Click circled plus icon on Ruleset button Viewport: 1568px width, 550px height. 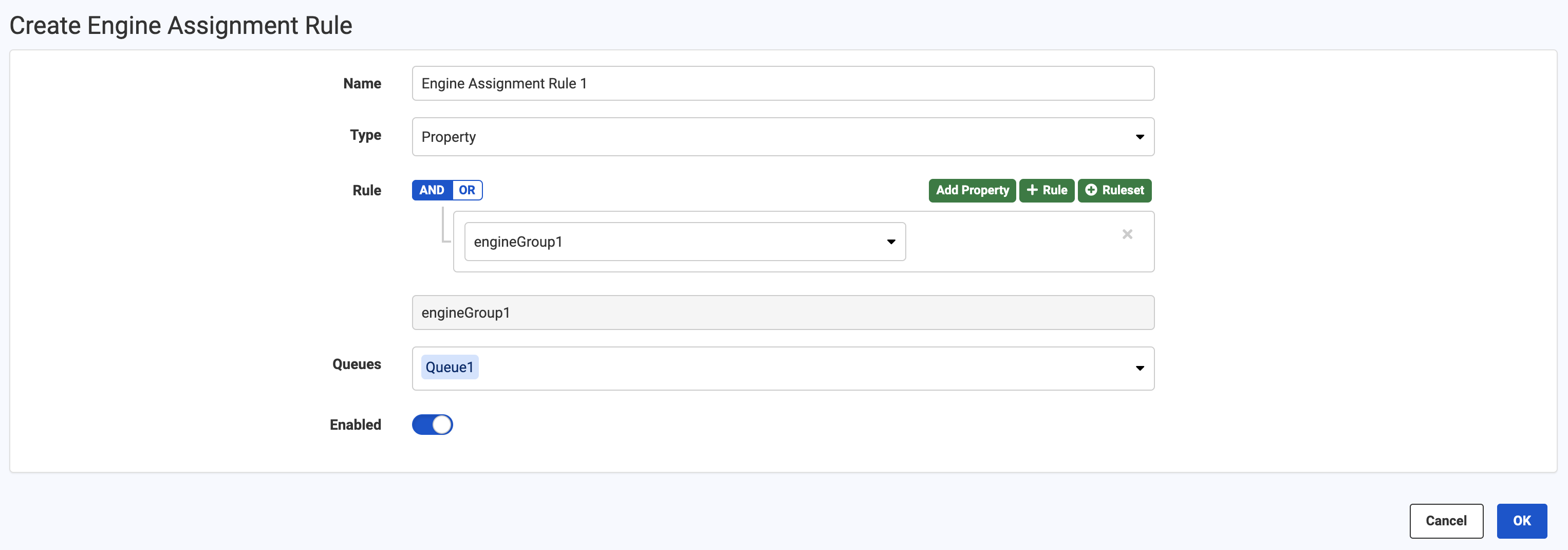pyautogui.click(x=1091, y=190)
